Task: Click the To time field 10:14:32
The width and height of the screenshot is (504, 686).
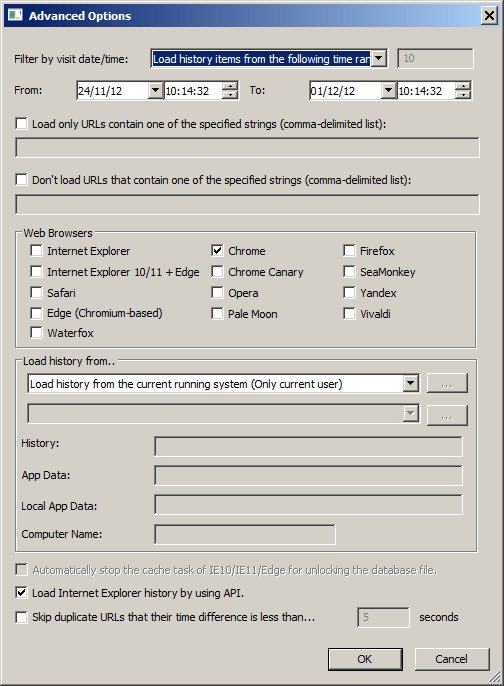Action: click(426, 91)
